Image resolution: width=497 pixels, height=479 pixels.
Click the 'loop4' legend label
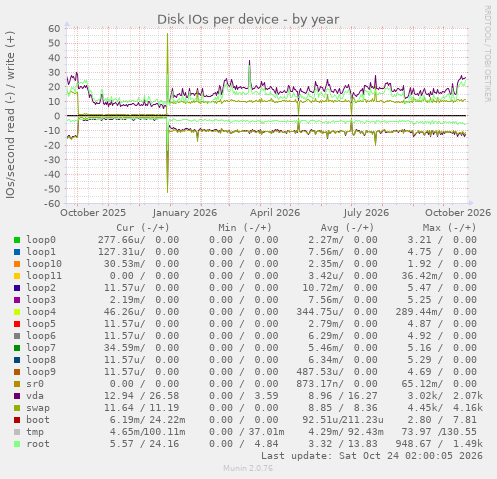[x=41, y=312]
